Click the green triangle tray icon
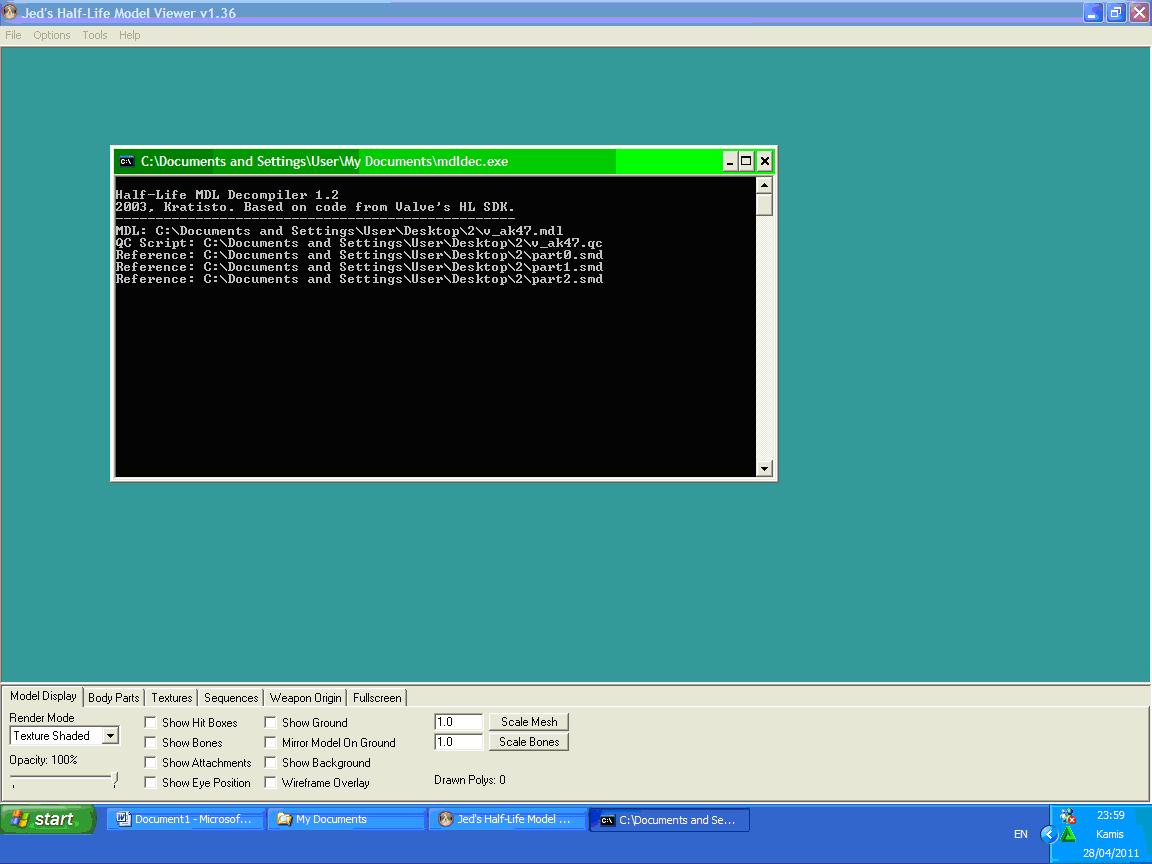This screenshot has height=864, width=1152. click(x=1069, y=834)
